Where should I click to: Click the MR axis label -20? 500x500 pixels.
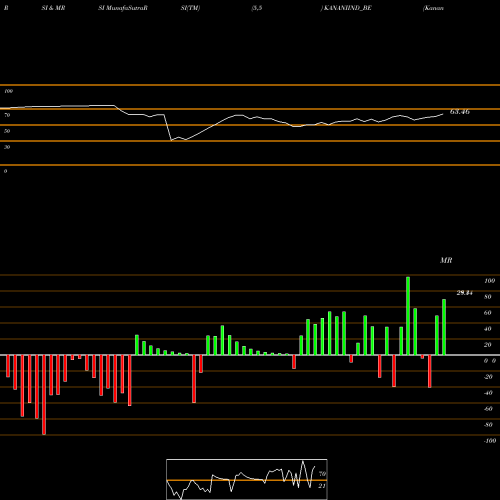pos(488,377)
